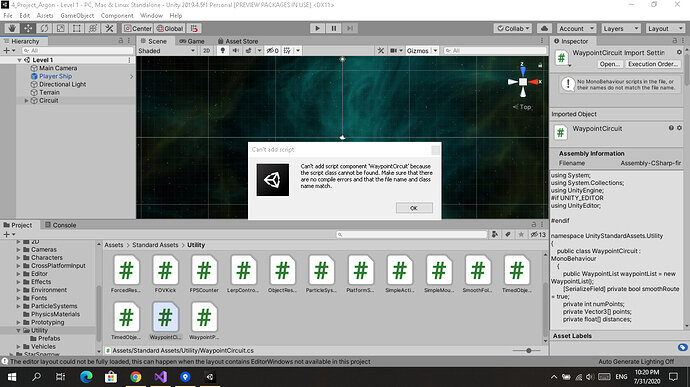The height and width of the screenshot is (387, 690).
Task: Select the Rect transform tool
Action: pos(77,28)
